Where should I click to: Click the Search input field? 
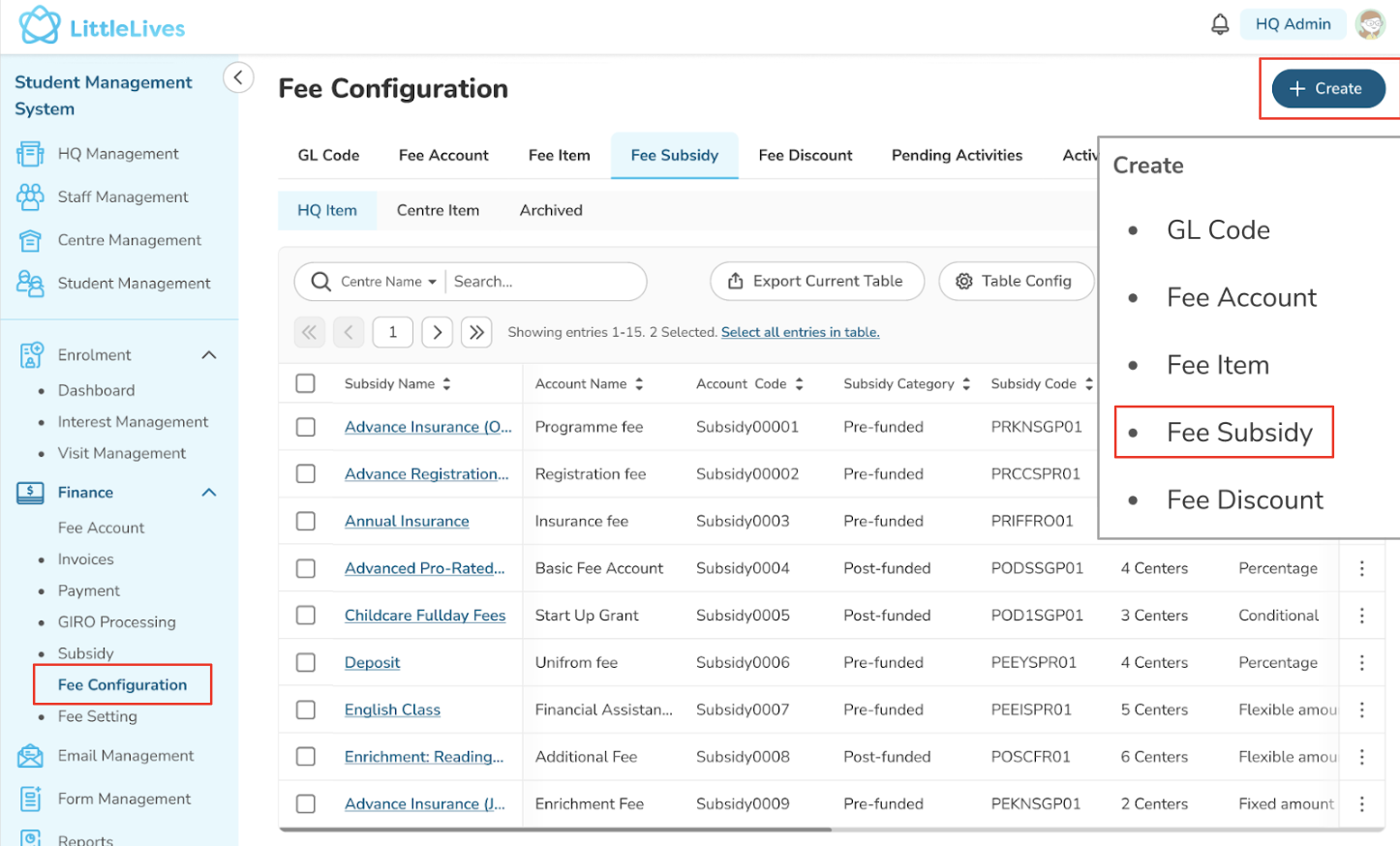542,282
